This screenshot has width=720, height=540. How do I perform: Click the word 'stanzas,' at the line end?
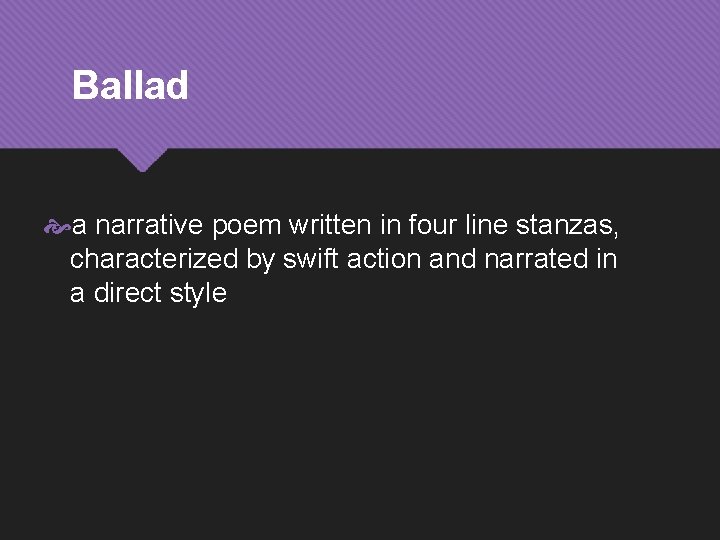coord(568,227)
